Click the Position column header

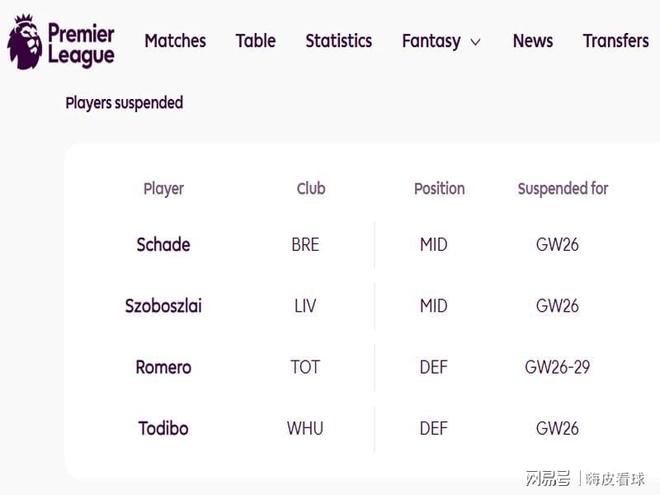(x=439, y=188)
